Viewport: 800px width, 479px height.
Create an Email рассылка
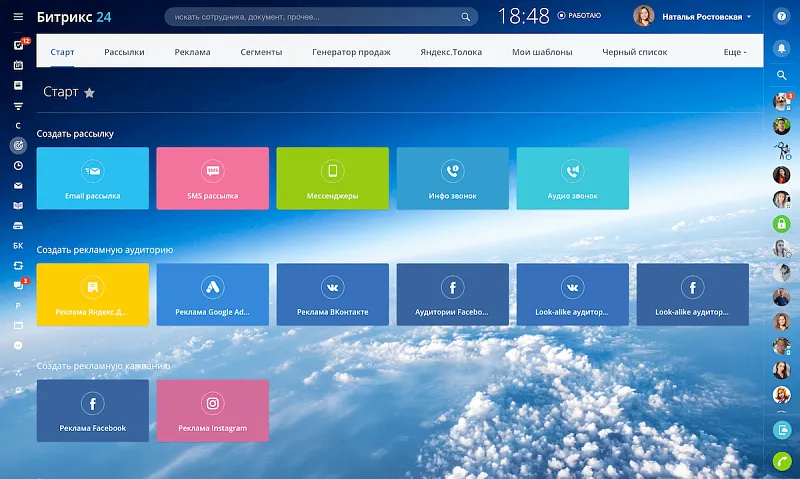click(x=92, y=178)
